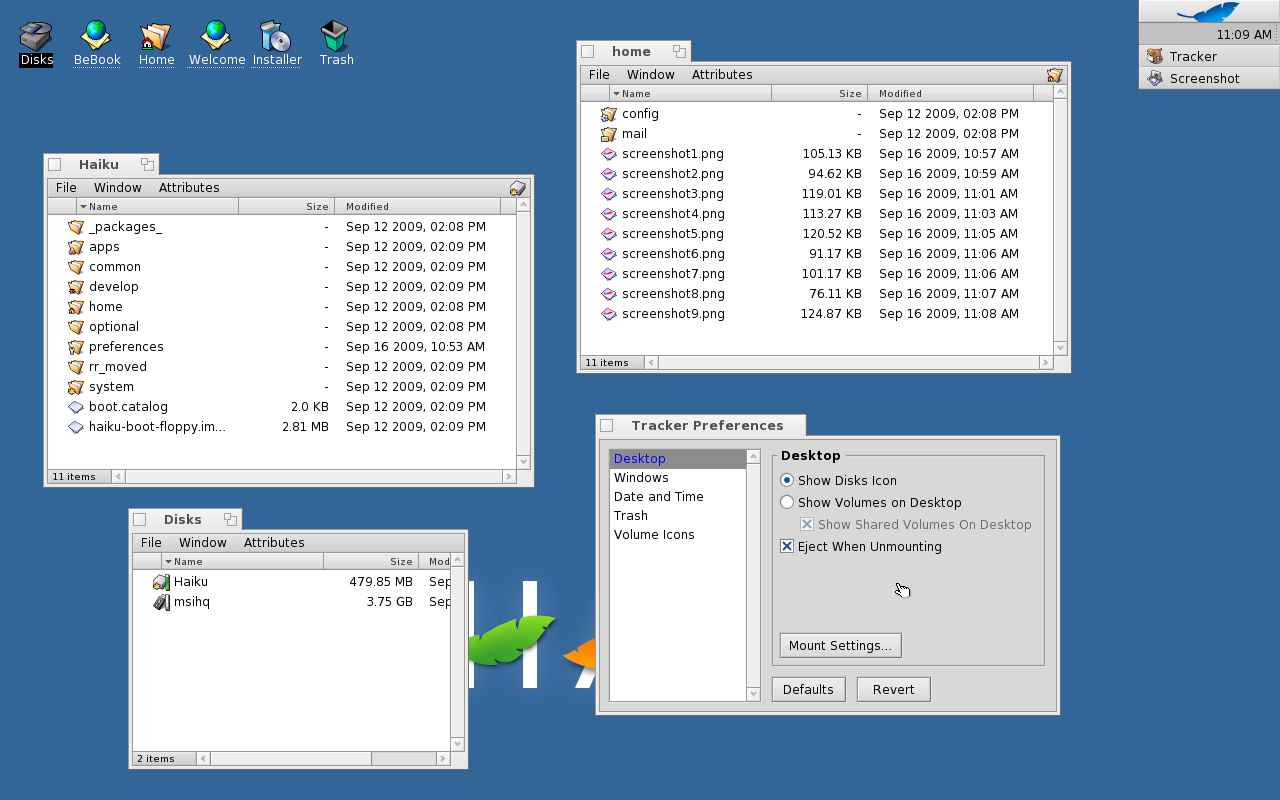The height and width of the screenshot is (800, 1280).
Task: Click down arrow of preferences list scrollbar
Action: [753, 694]
